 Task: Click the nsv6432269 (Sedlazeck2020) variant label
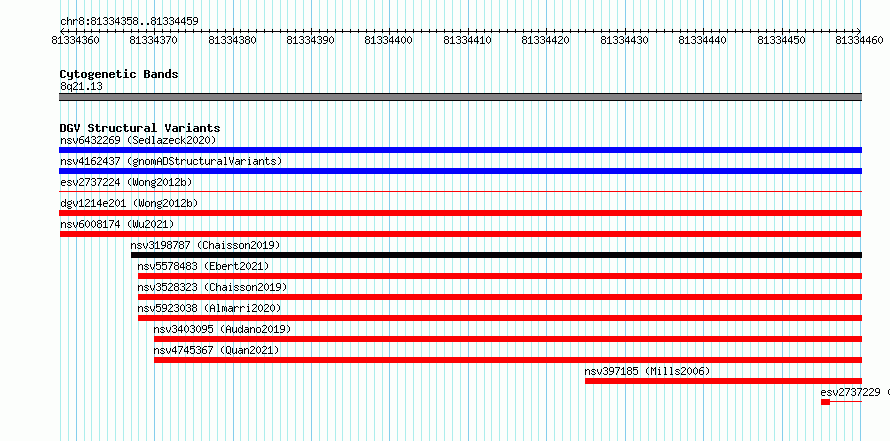pyautogui.click(x=138, y=140)
